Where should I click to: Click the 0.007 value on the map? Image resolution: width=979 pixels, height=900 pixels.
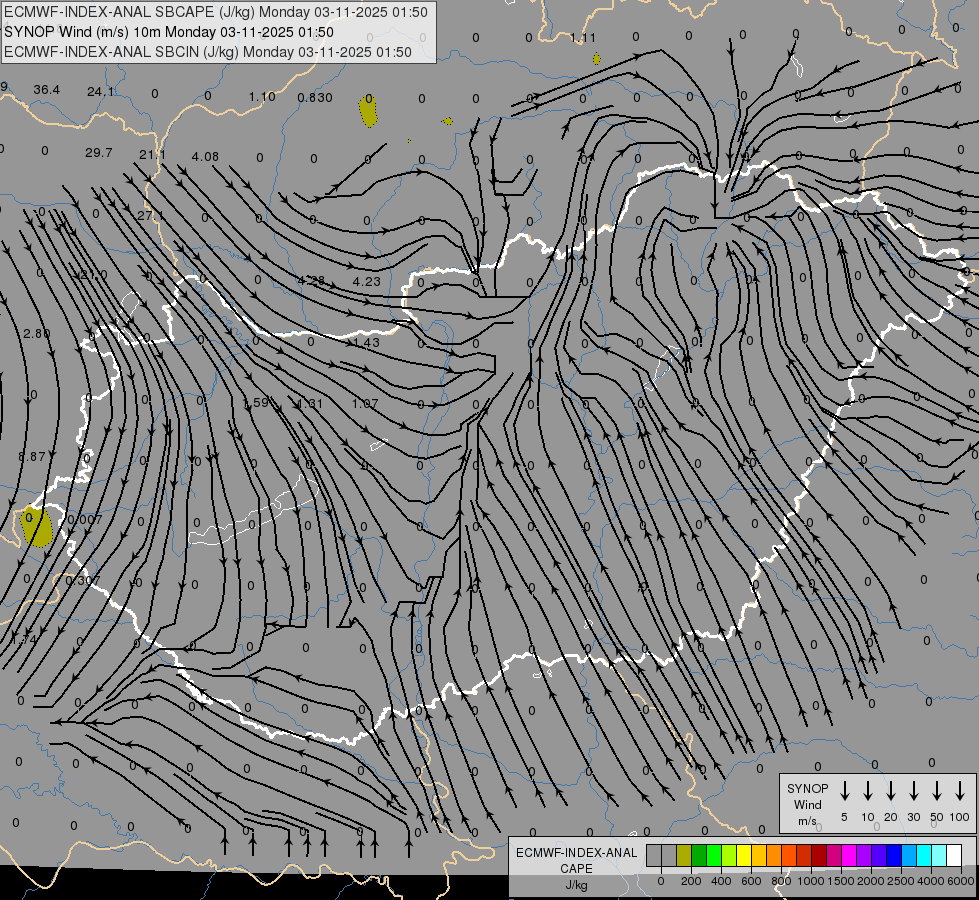(85, 519)
